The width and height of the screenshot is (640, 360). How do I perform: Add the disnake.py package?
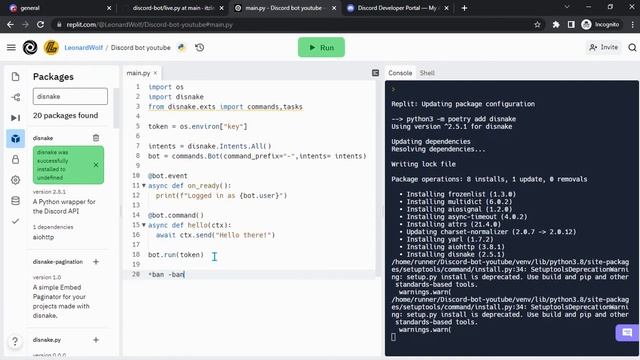coord(96,340)
